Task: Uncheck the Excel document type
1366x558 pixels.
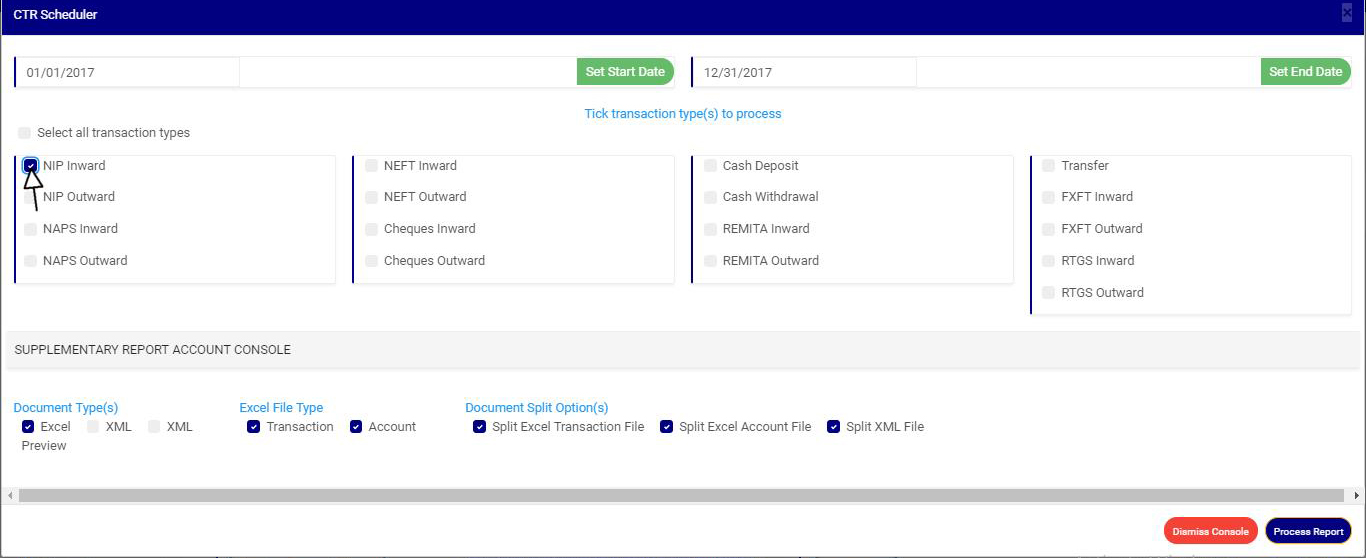Action: (28, 427)
